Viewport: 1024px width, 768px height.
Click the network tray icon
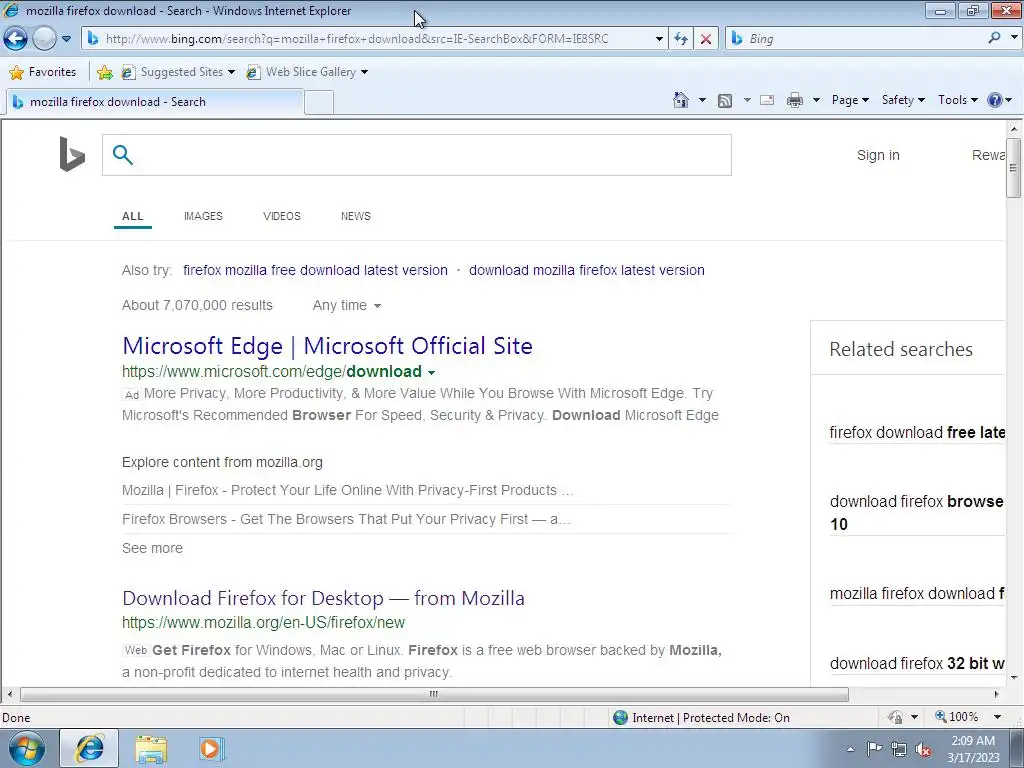pyautogui.click(x=899, y=749)
